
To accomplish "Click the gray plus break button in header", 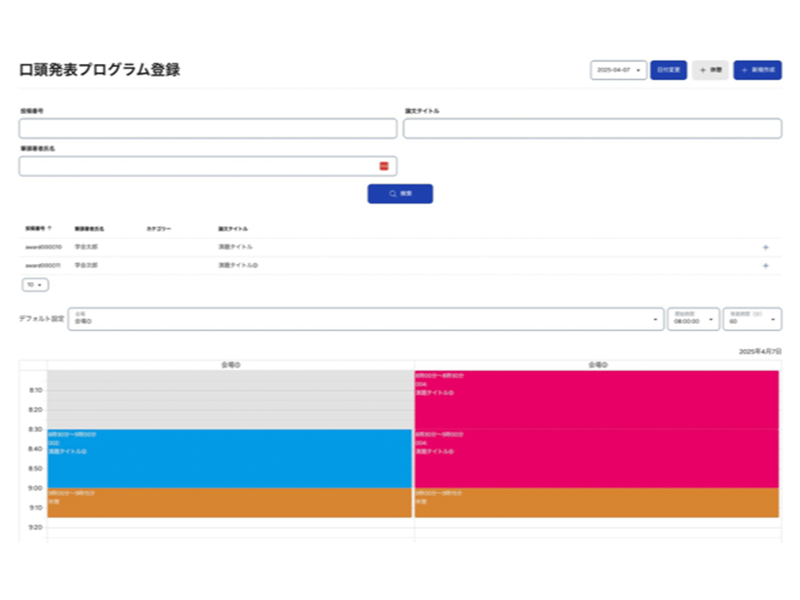I will point(710,70).
